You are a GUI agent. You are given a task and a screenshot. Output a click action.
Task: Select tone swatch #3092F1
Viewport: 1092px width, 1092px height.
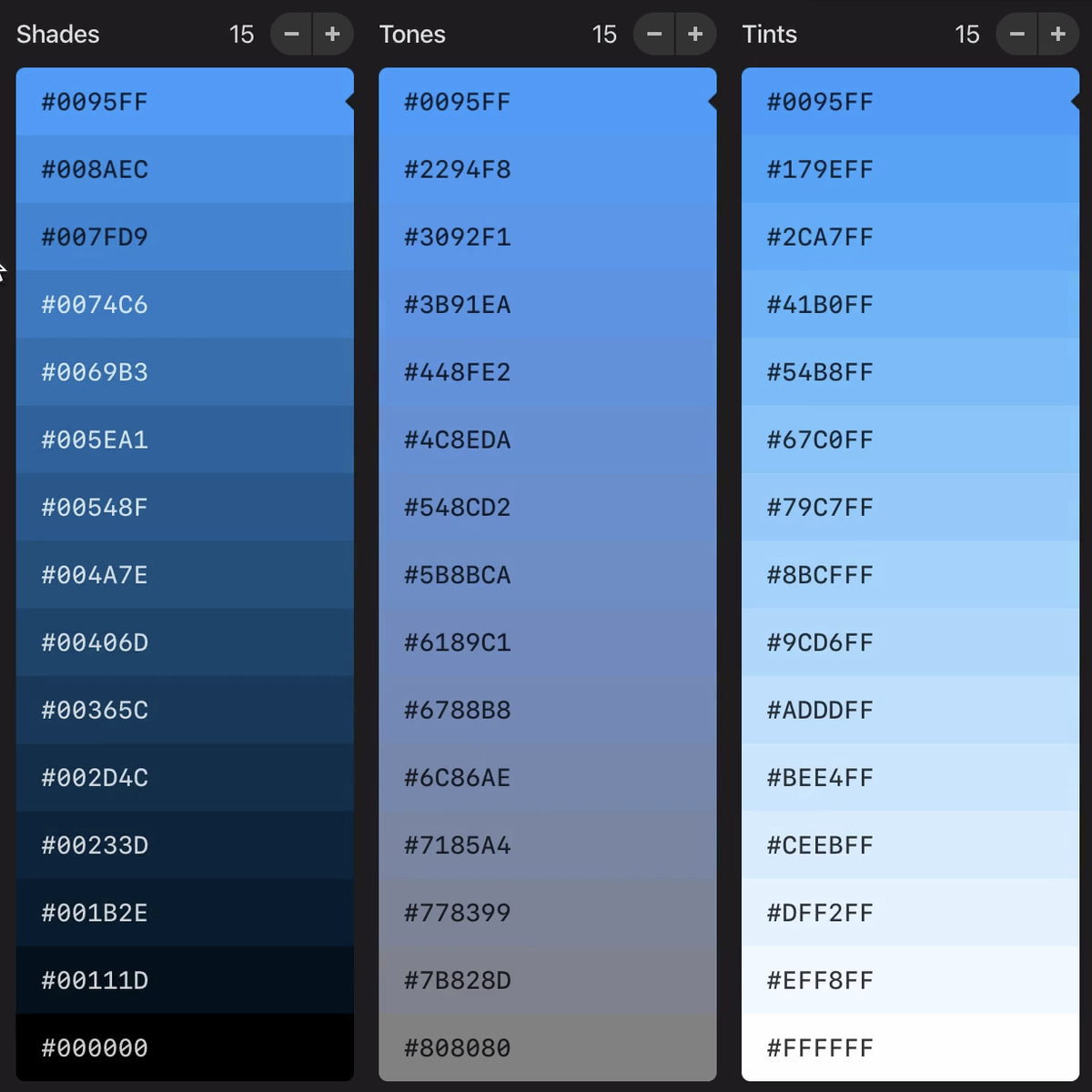pyautogui.click(x=548, y=237)
